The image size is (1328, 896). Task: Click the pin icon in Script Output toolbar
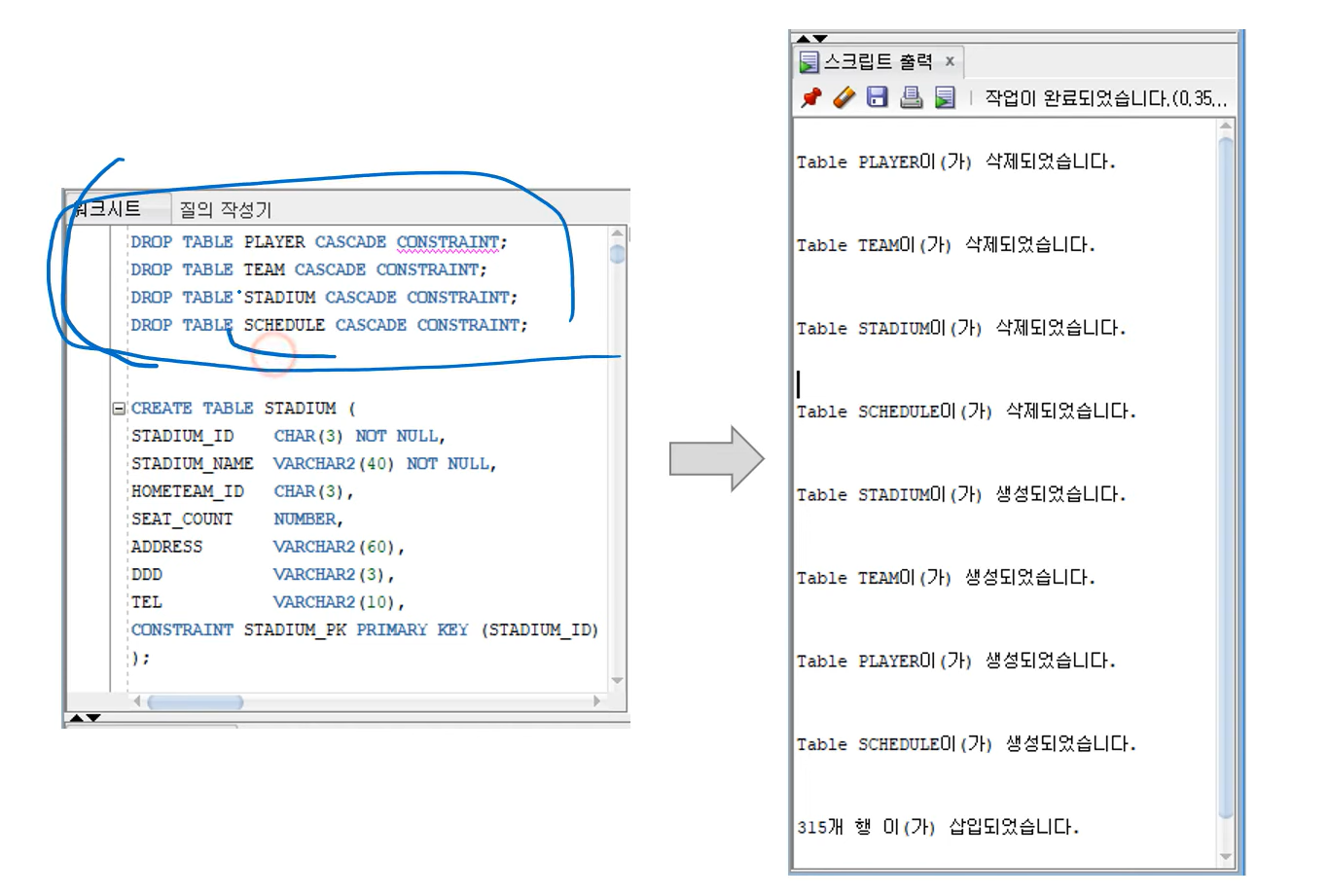(811, 97)
